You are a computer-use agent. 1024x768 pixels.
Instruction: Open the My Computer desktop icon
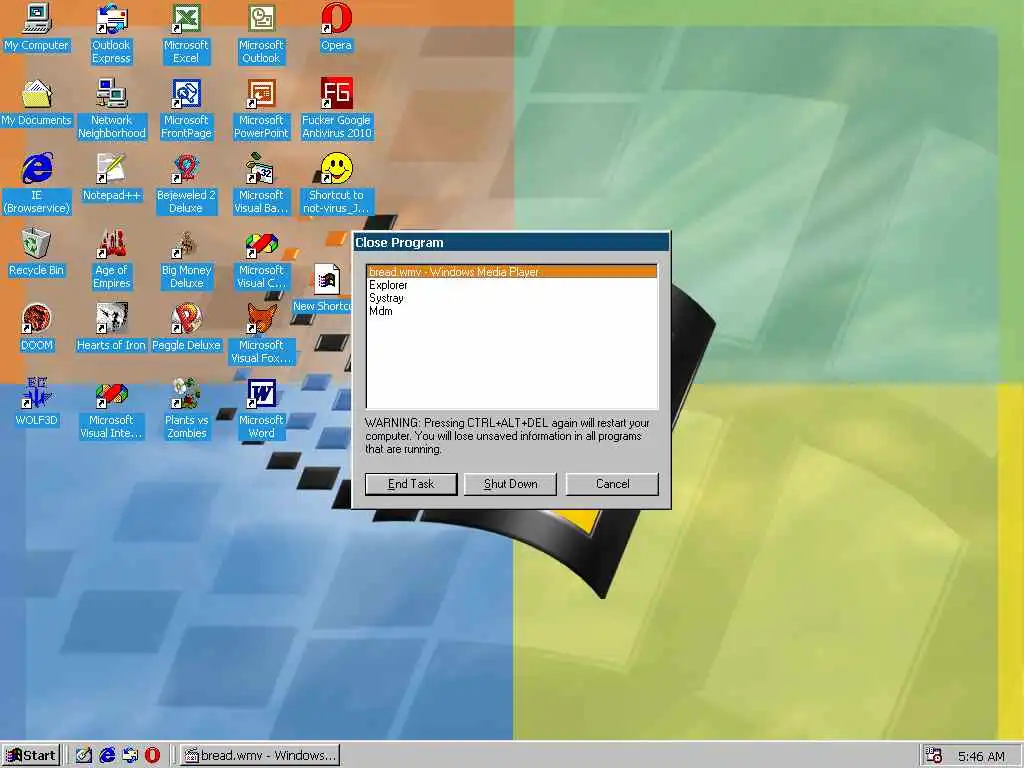click(x=37, y=28)
